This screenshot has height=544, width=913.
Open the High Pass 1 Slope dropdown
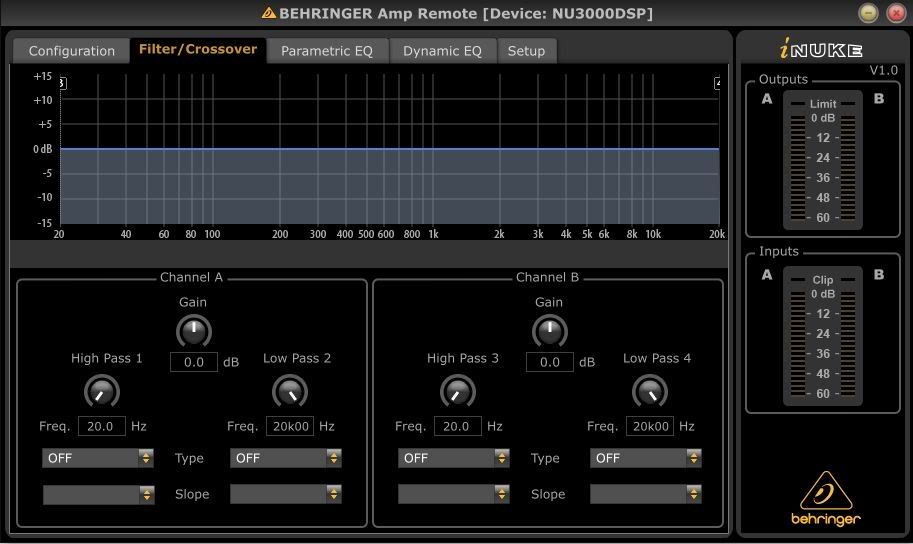[x=98, y=494]
